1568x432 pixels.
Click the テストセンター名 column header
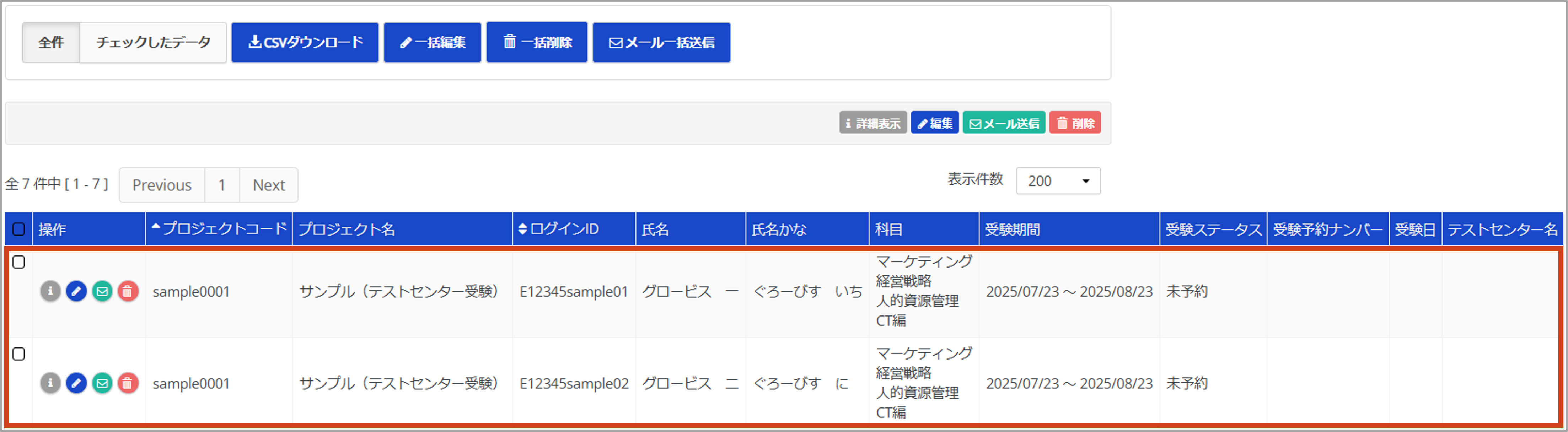tap(1502, 229)
